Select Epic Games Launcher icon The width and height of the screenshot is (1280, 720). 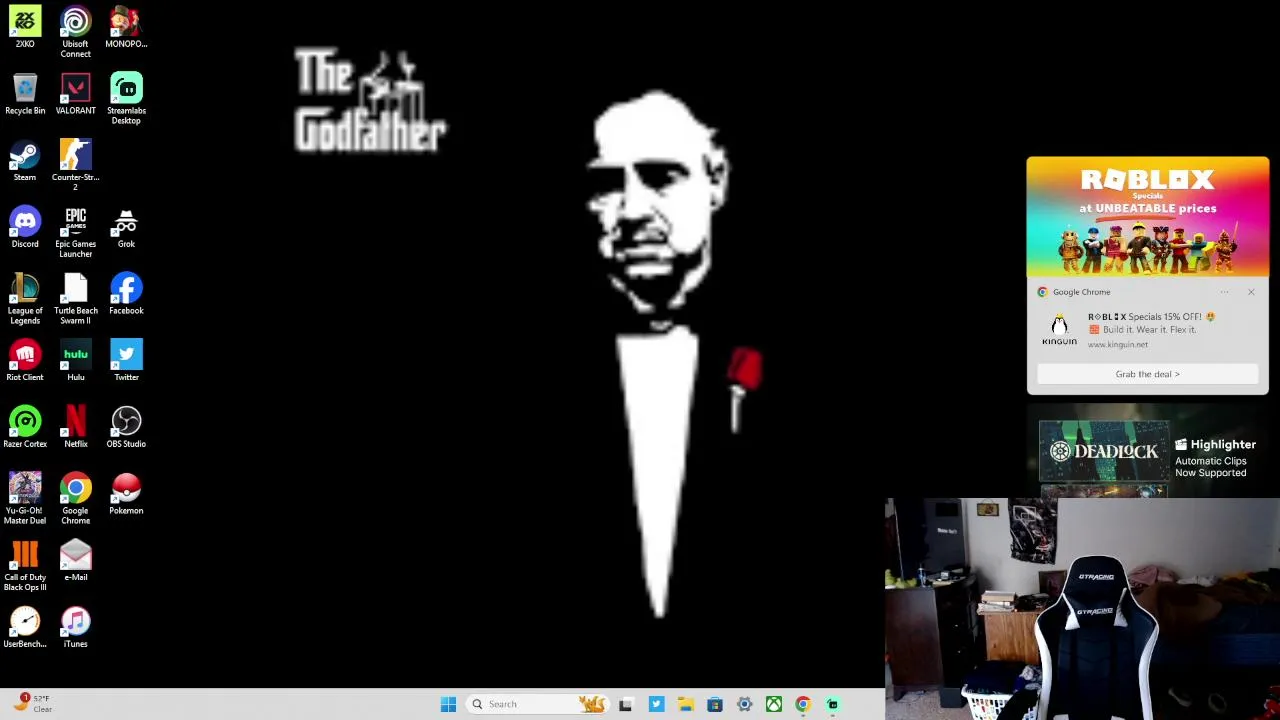point(75,232)
